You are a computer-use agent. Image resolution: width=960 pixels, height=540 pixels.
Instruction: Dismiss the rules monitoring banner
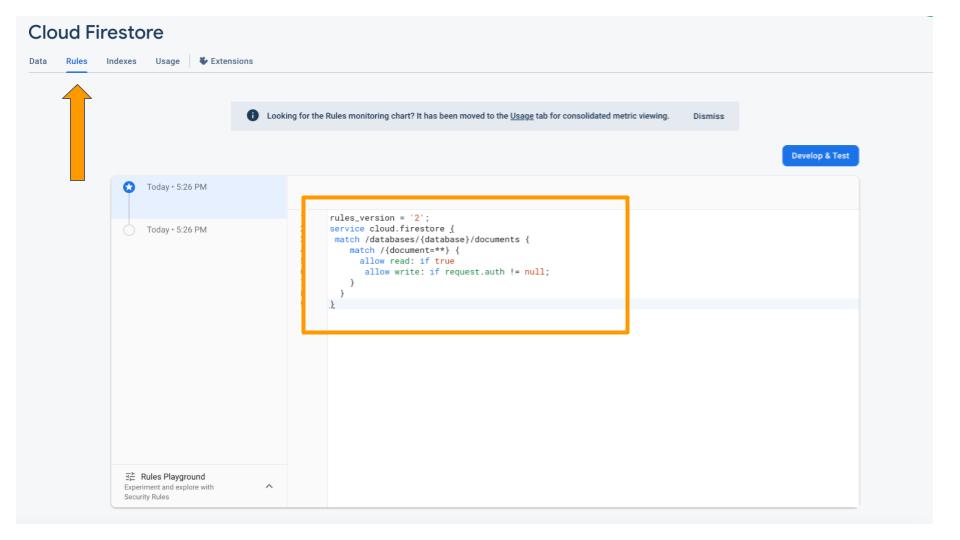708,116
